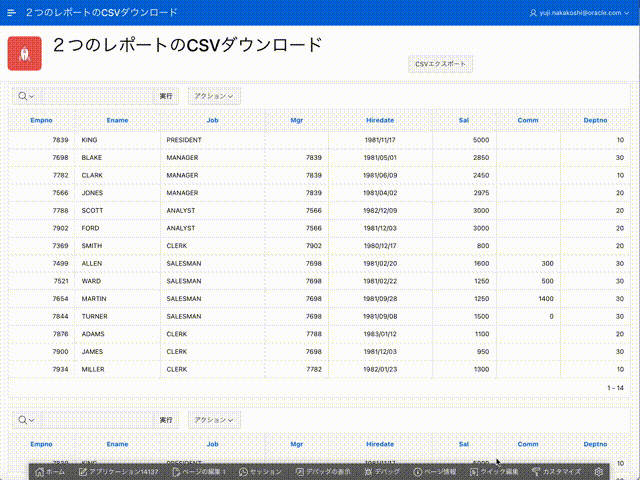
Task: Click 実行 button in the first report
Action: 166,96
